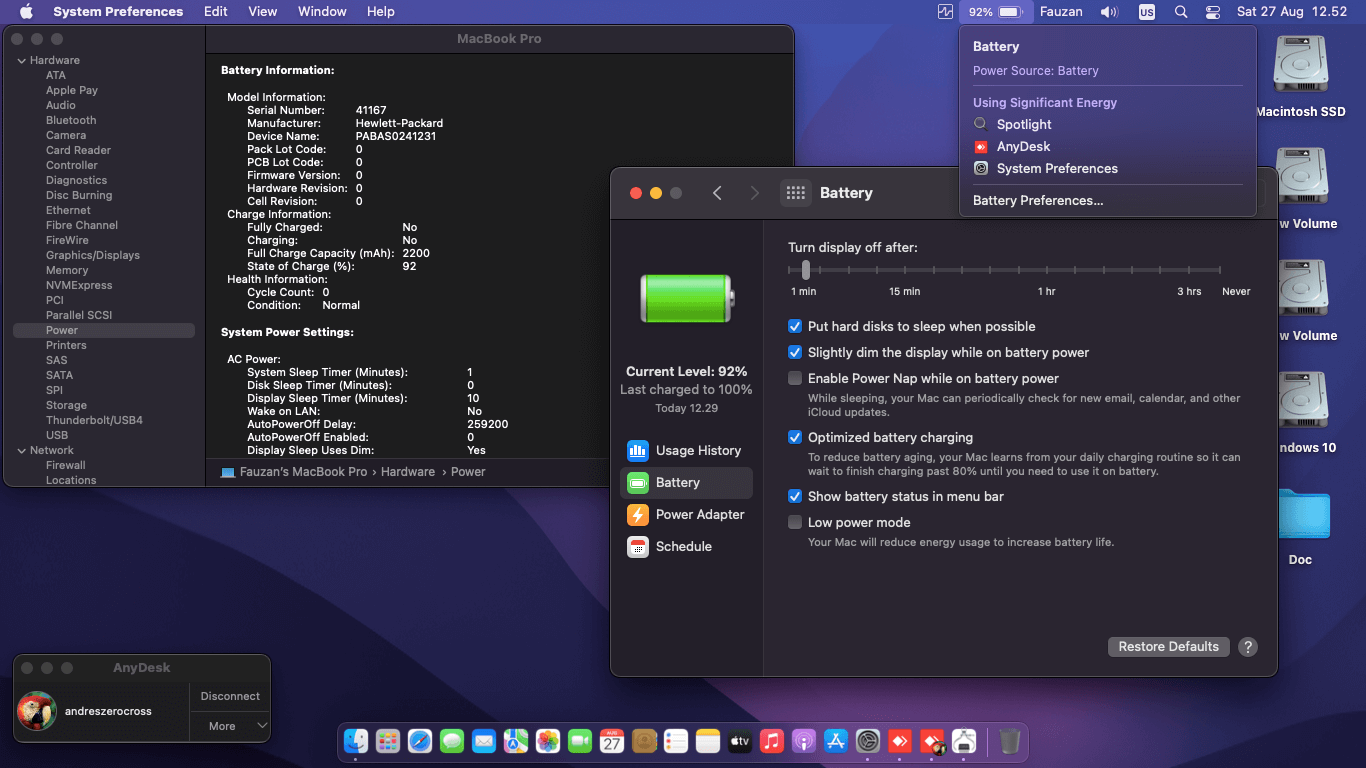Click the 92% battery status in menu bar
1366x768 pixels.
coord(995,12)
